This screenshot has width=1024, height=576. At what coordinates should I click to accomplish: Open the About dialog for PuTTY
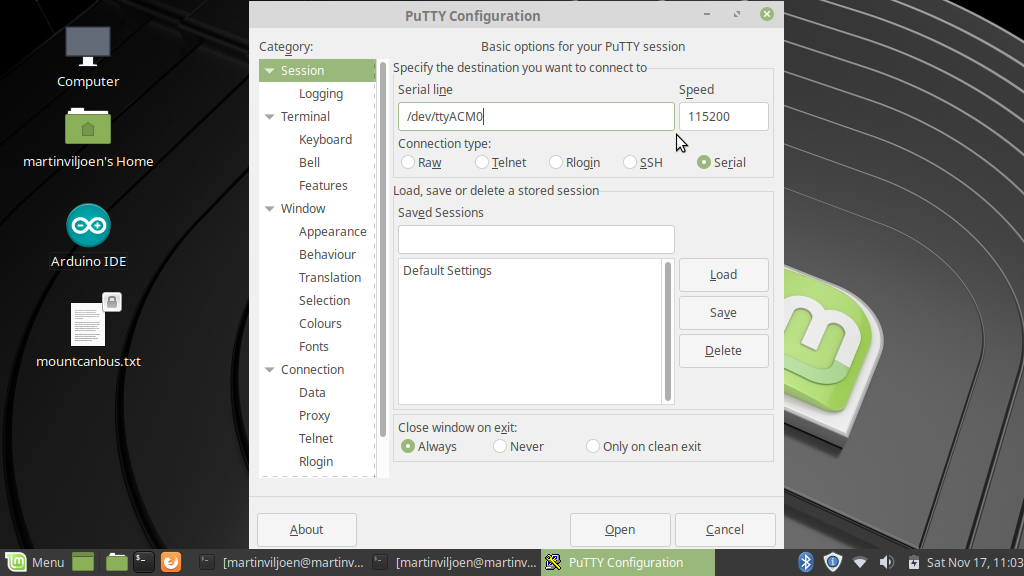point(306,529)
